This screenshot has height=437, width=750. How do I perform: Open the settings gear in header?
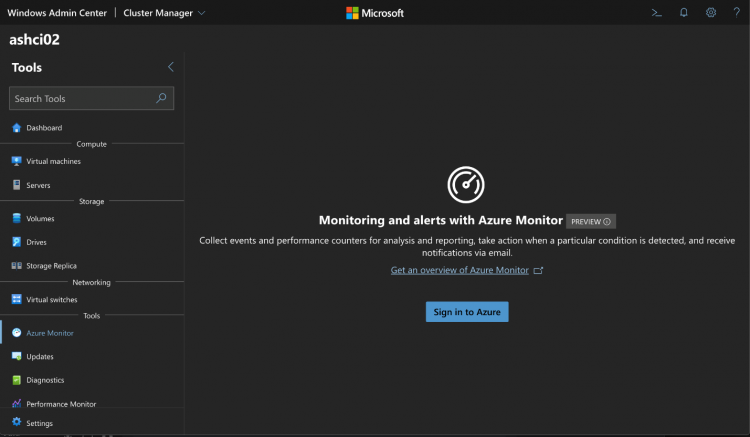(x=711, y=13)
